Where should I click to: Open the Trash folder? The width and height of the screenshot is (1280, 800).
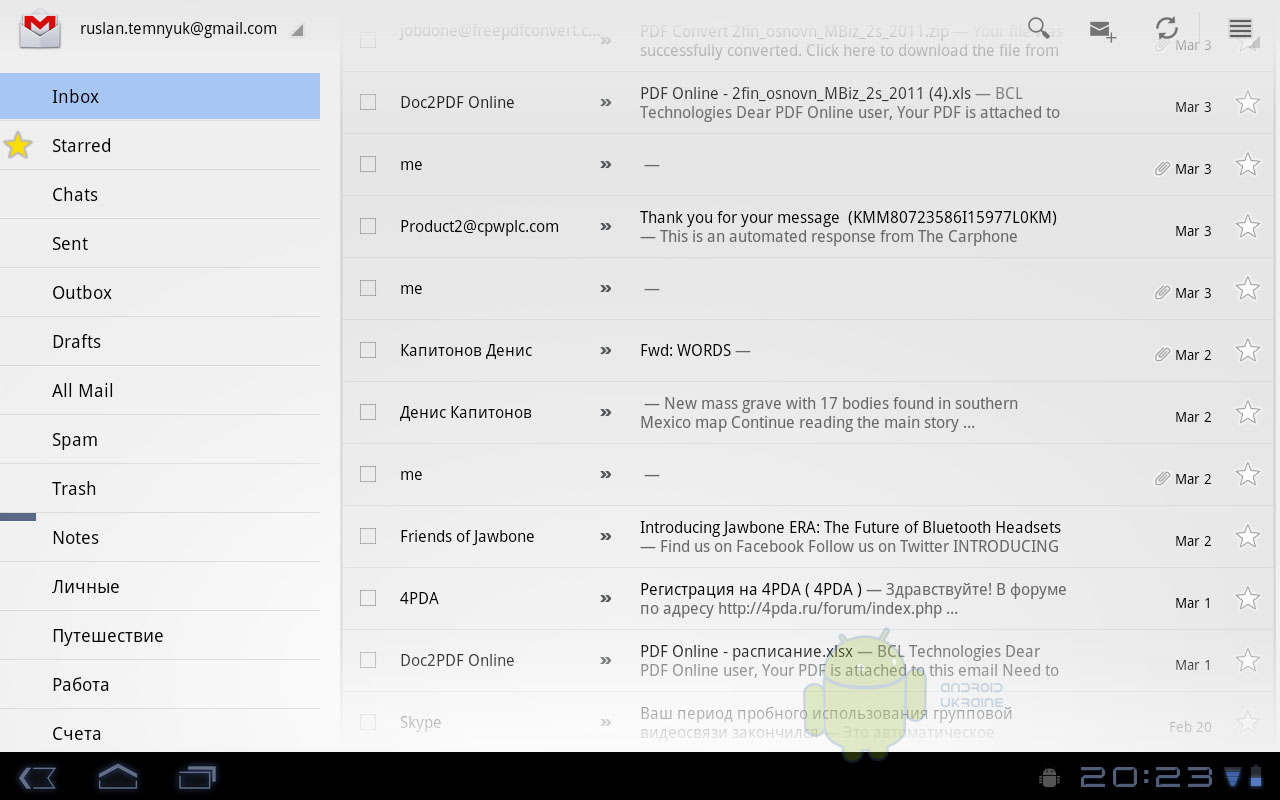point(160,488)
